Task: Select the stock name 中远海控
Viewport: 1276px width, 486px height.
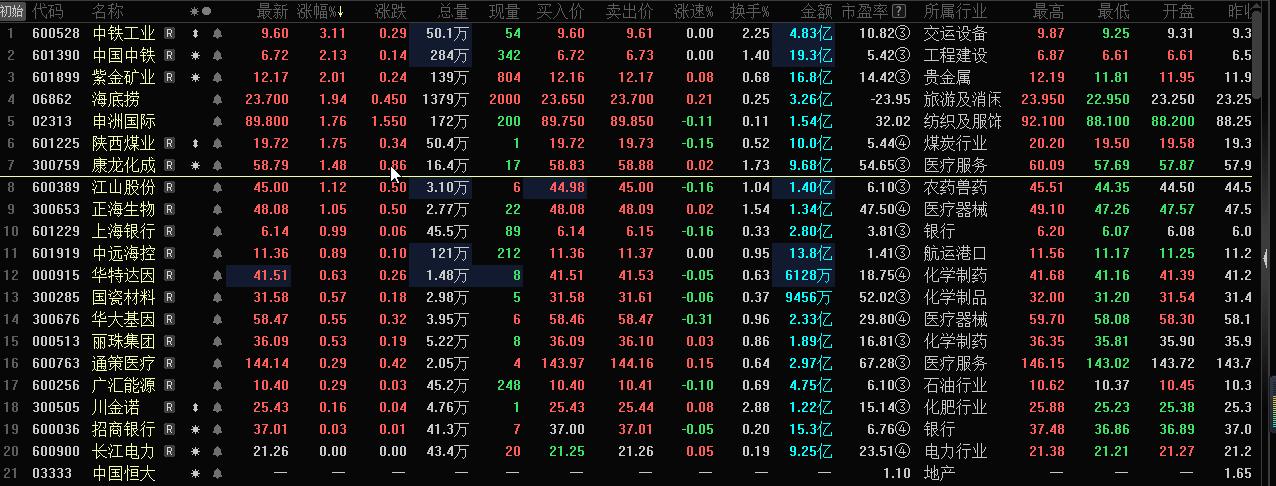Action: (x=124, y=254)
